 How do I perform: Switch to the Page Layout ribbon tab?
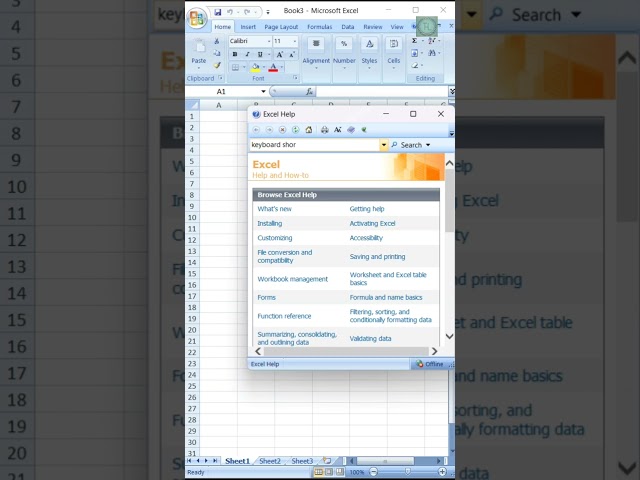click(x=281, y=27)
